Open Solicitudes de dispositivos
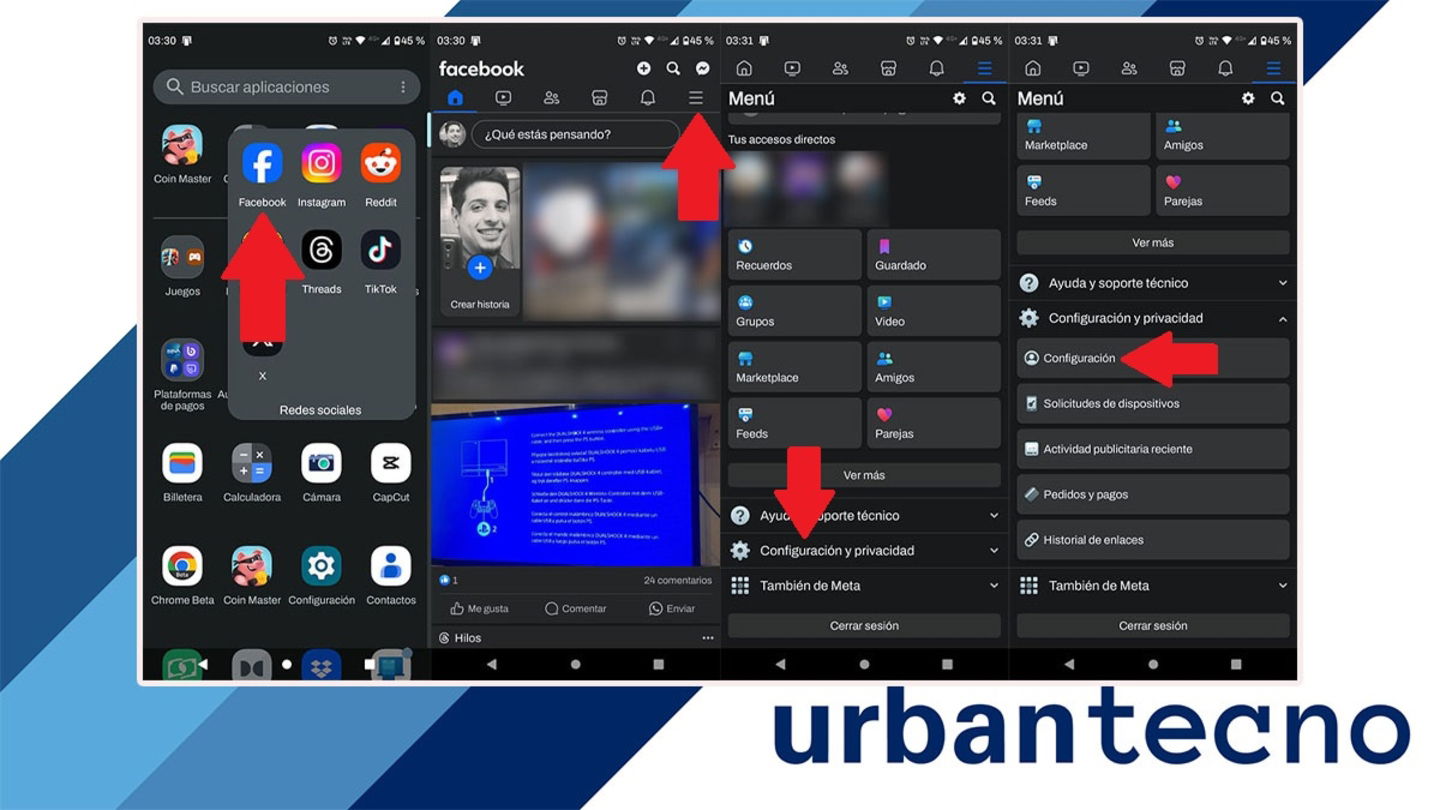This screenshot has width=1440, height=810. tap(1153, 404)
